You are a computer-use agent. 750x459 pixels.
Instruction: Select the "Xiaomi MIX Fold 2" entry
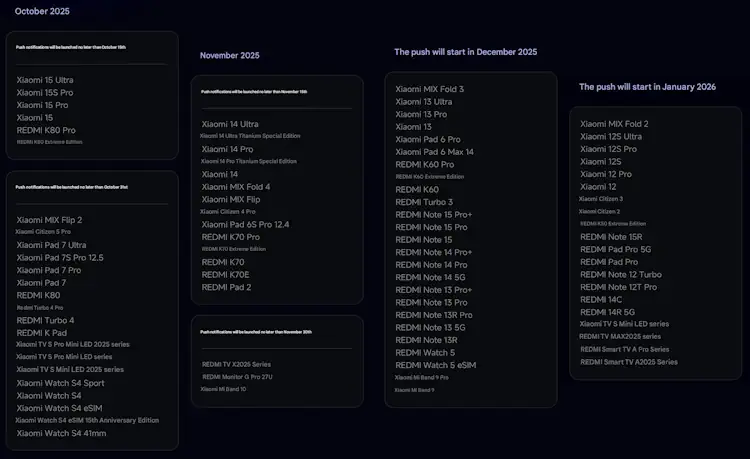click(615, 124)
